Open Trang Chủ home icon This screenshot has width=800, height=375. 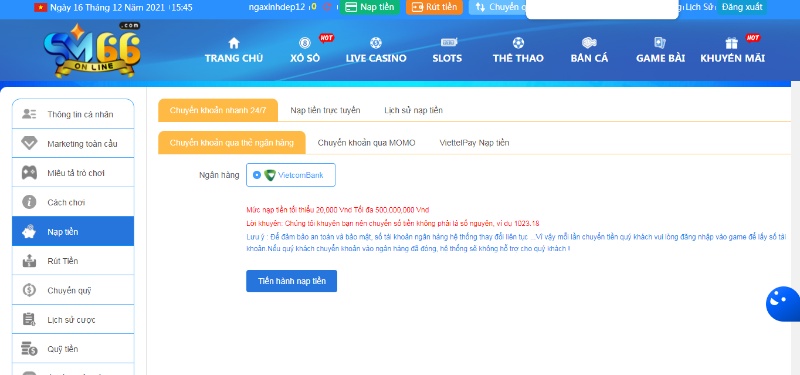tap(234, 43)
